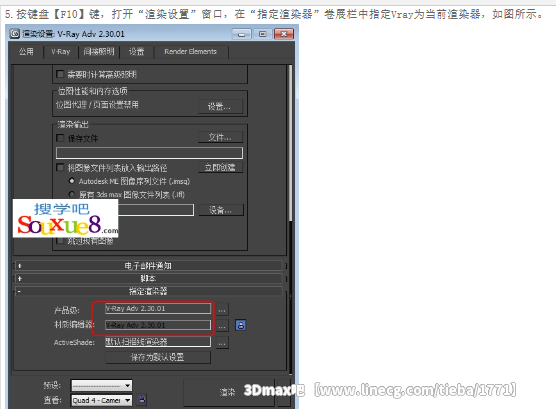This screenshot has width=556, height=409.
Task: Switch to the V-Ray tab
Action: pos(61,52)
